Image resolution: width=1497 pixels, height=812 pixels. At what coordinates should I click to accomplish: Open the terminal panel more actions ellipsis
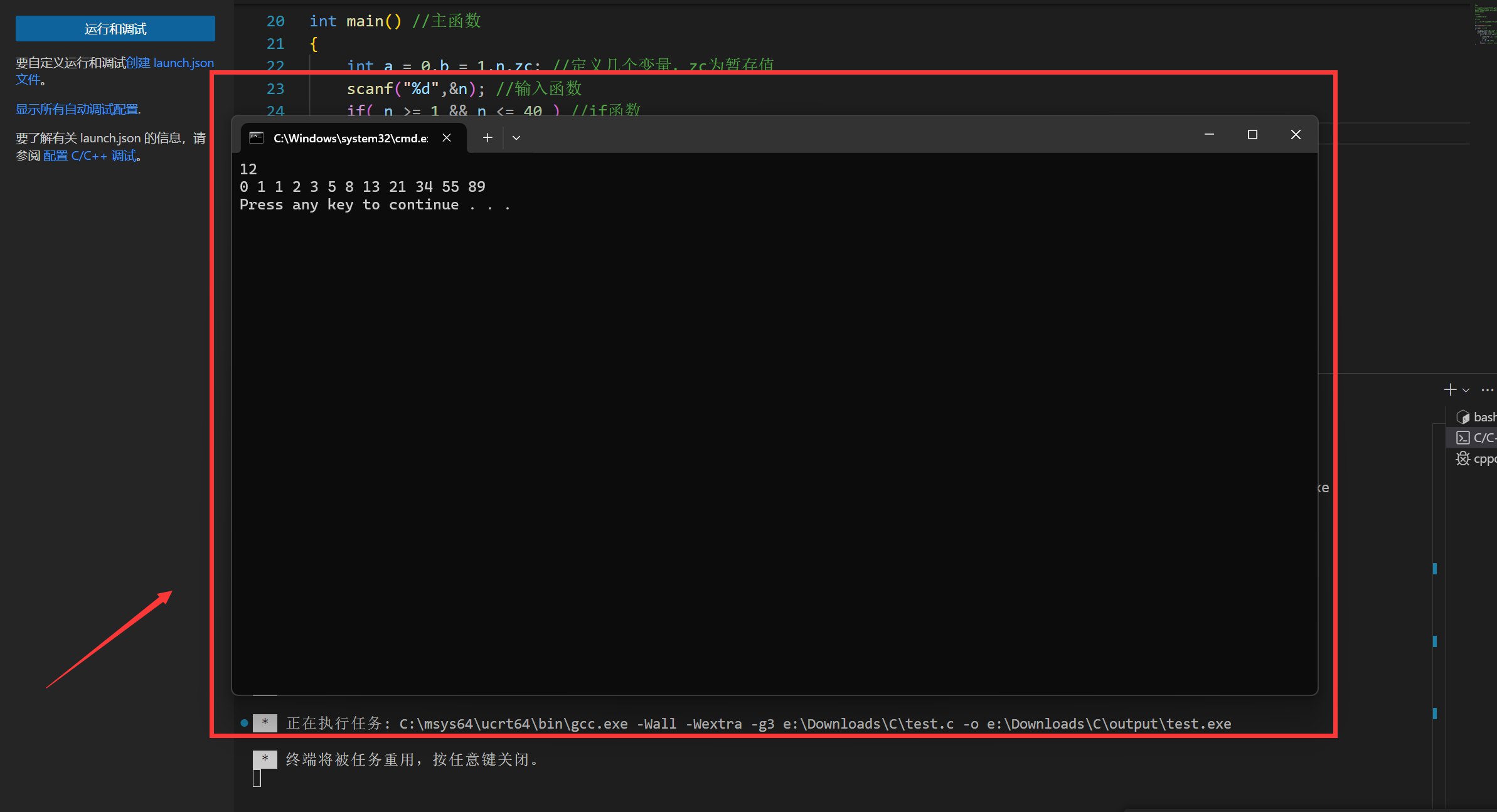(1487, 390)
